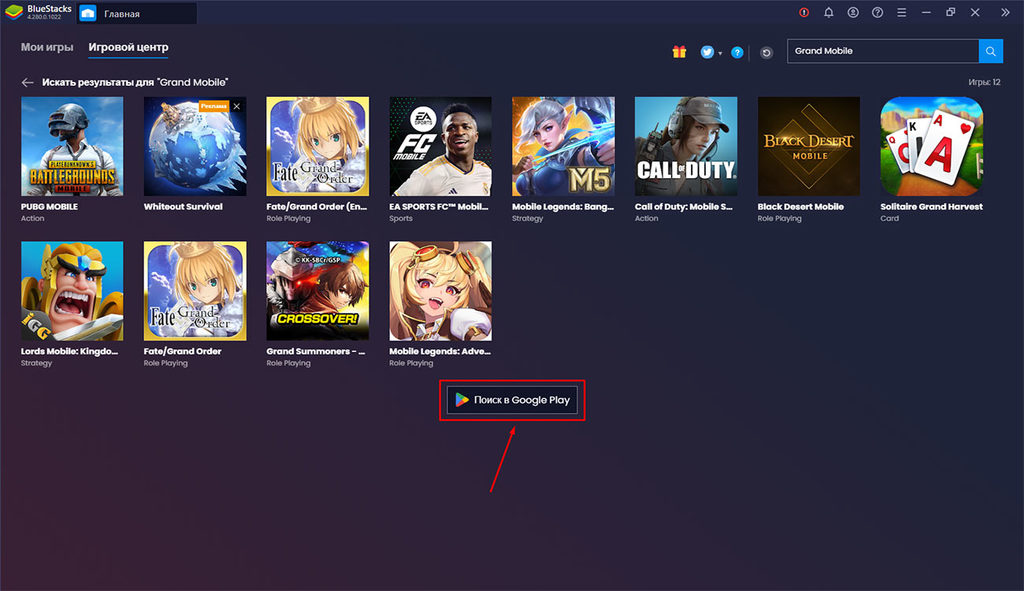Image resolution: width=1024 pixels, height=591 pixels.
Task: Go back with the left arrow
Action: tap(27, 82)
